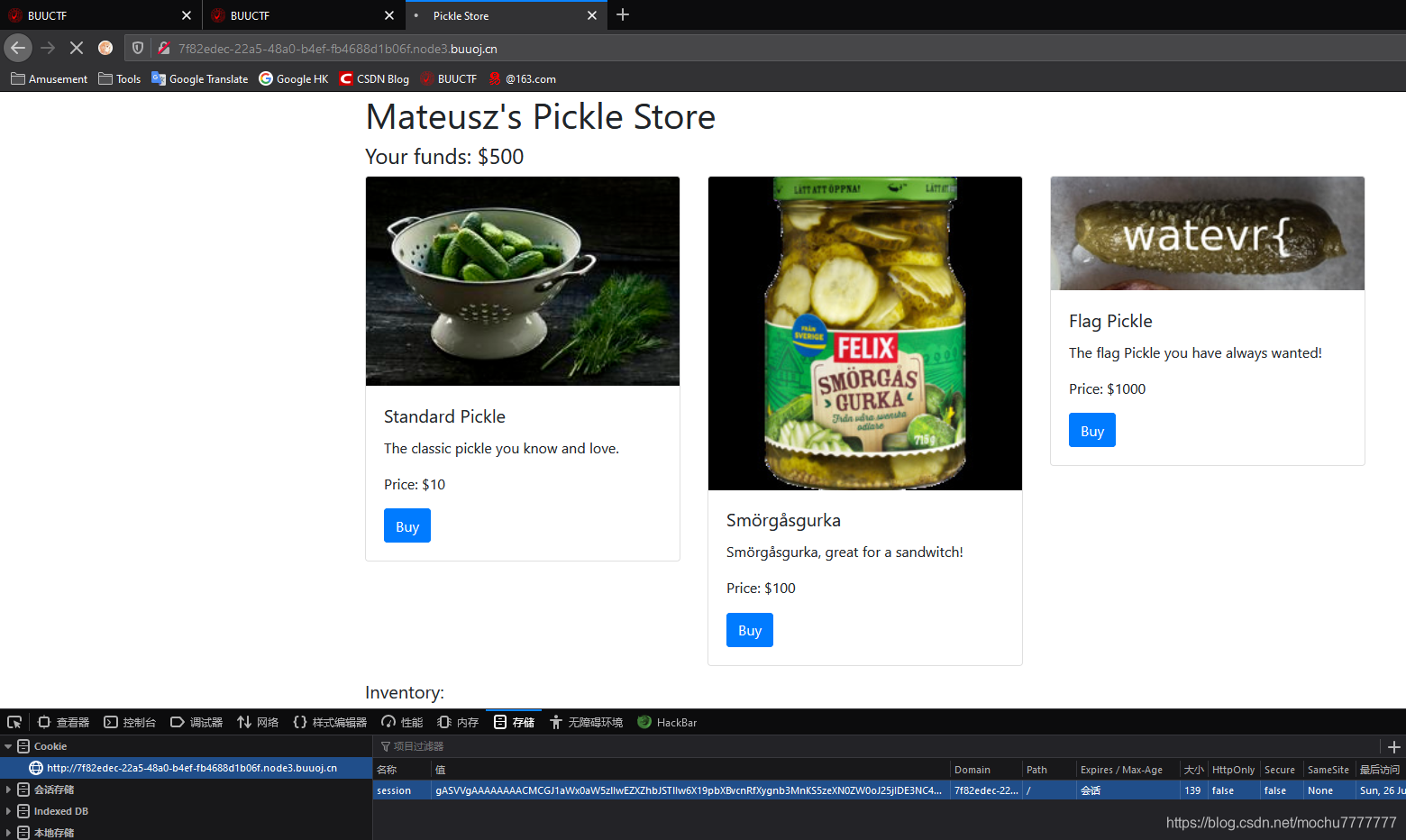Select the element picker icon in DevTools

[14, 721]
